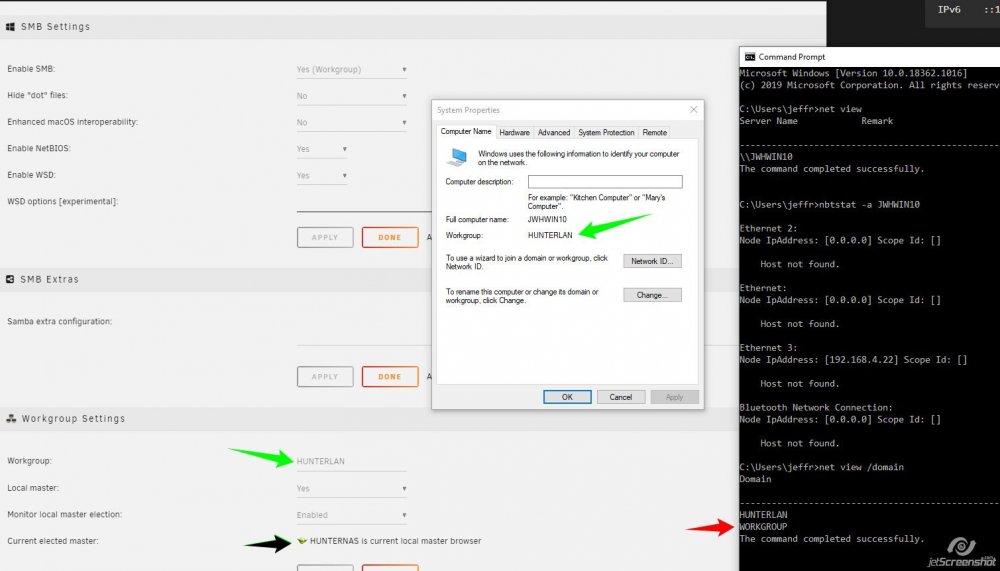Click "HUNTERNAS is current local master browser" text

coord(395,541)
